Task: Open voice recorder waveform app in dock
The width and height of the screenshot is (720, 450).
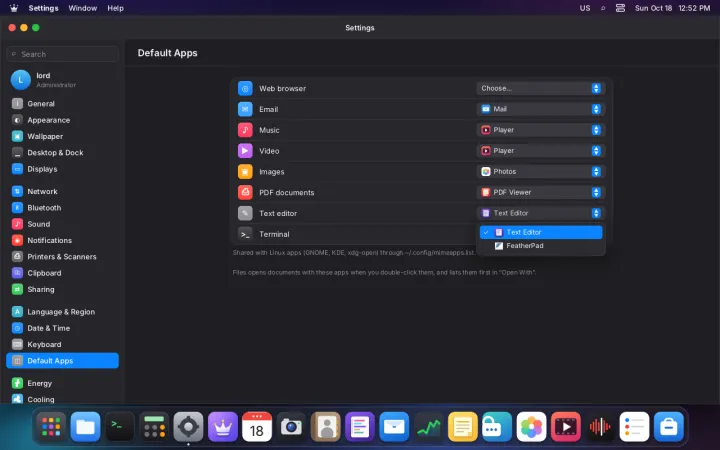Action: [600, 427]
